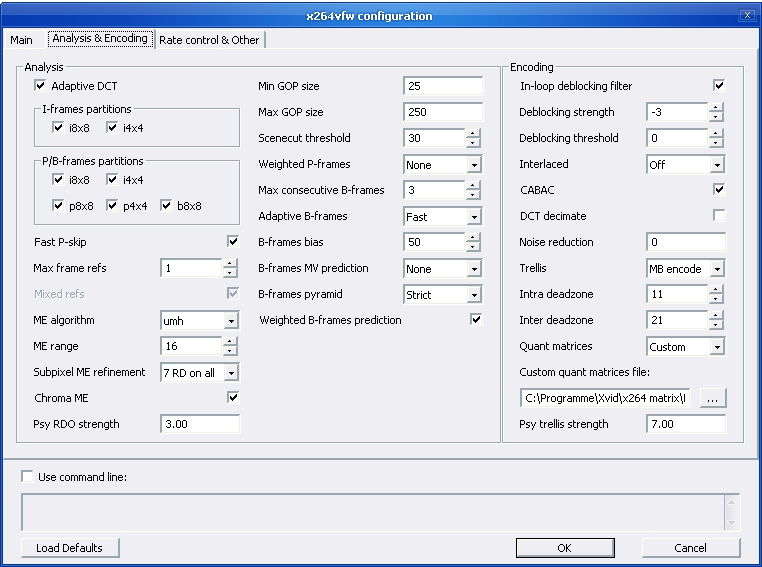Open the B-frames pyramid dropdown

point(473,295)
